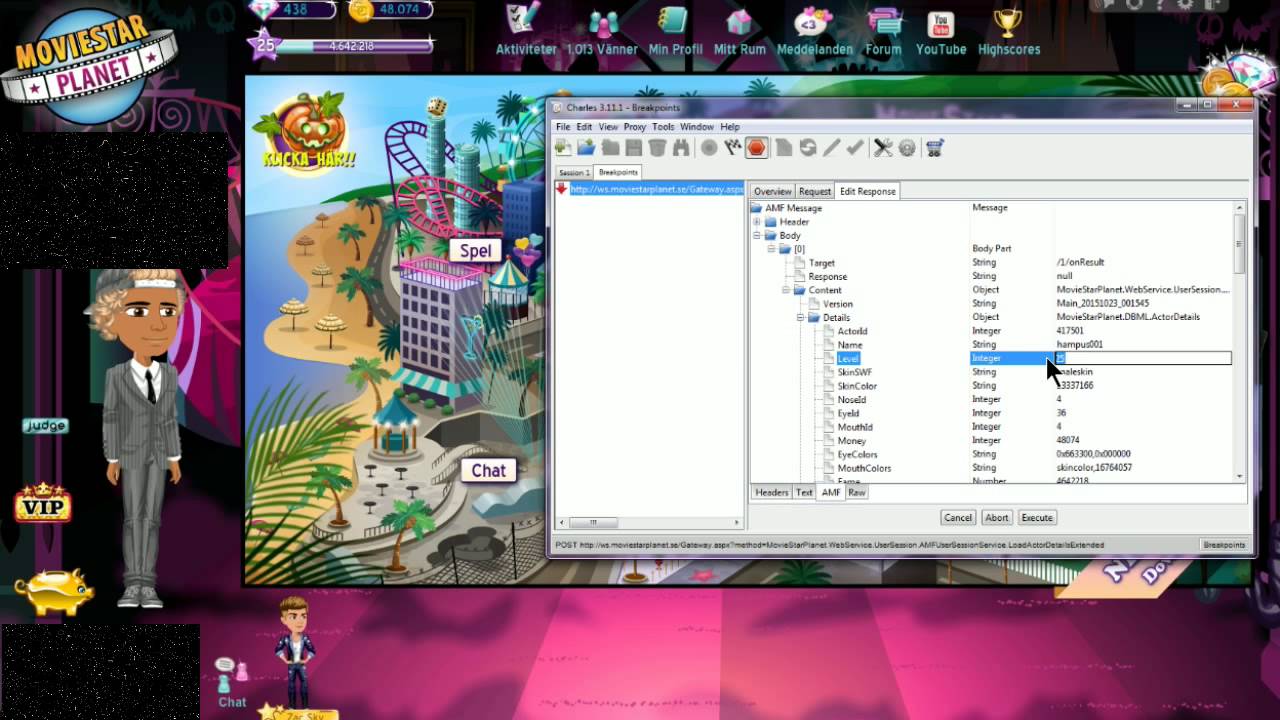Open the View menu in Charles
Viewport: 1280px width, 720px height.
[x=608, y=127]
